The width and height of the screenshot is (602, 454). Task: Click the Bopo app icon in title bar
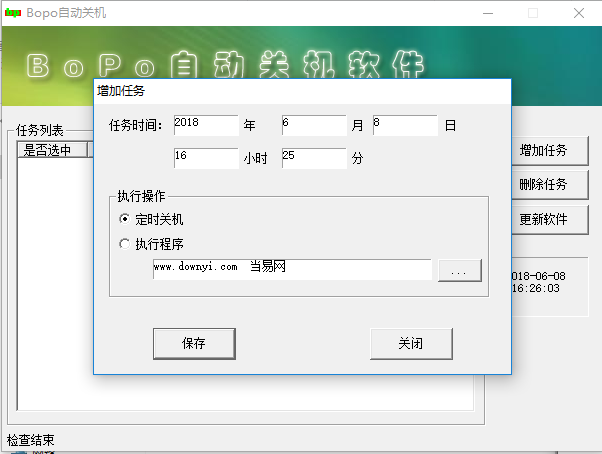[12, 13]
